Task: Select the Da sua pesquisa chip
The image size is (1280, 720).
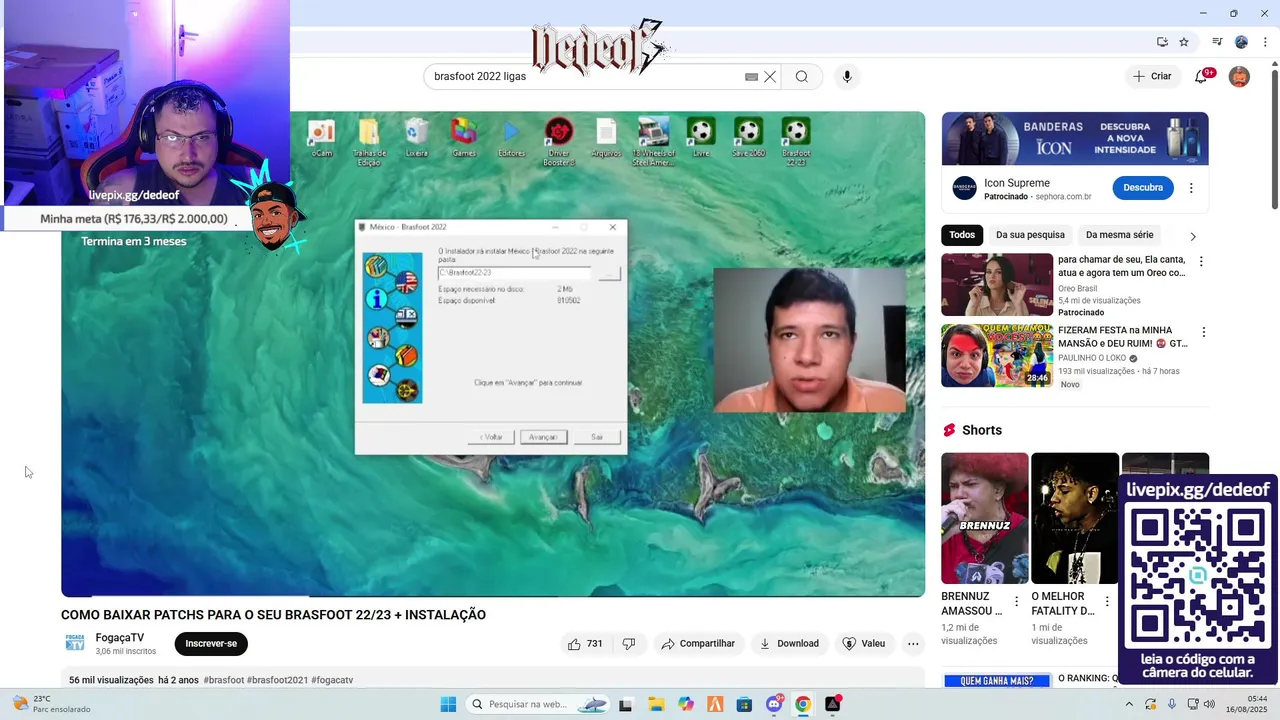Action: [x=1030, y=235]
